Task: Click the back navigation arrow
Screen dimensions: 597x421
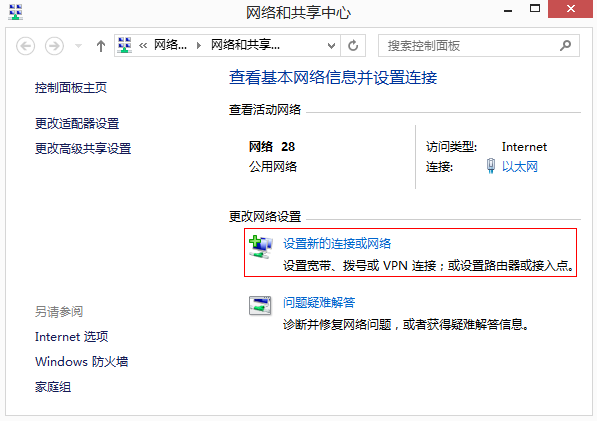Action: tap(26, 46)
